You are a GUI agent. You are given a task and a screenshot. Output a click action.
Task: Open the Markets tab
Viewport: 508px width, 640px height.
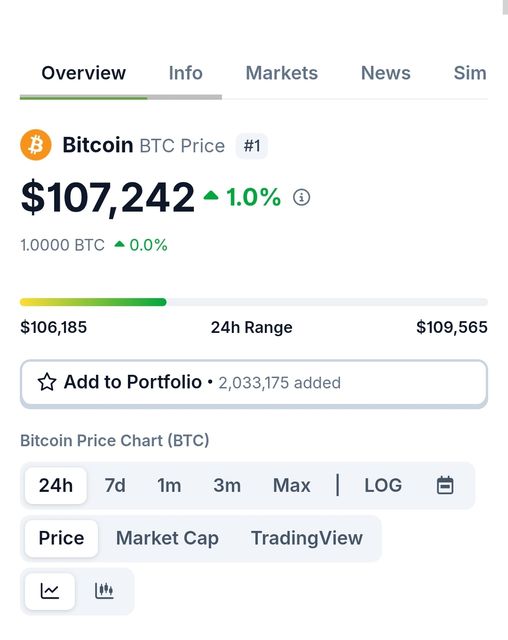[x=282, y=73]
